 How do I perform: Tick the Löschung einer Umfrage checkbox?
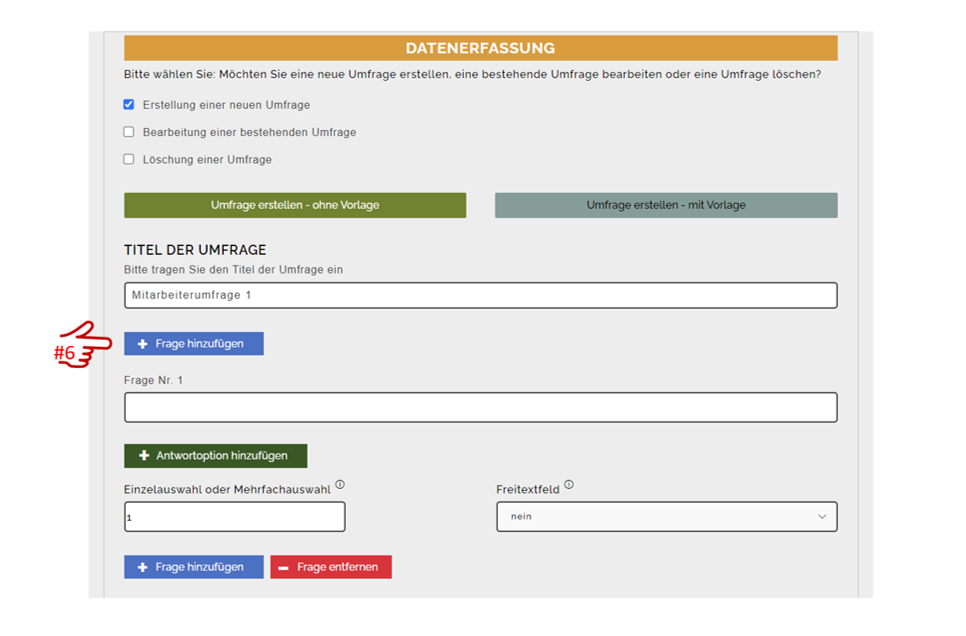point(129,159)
